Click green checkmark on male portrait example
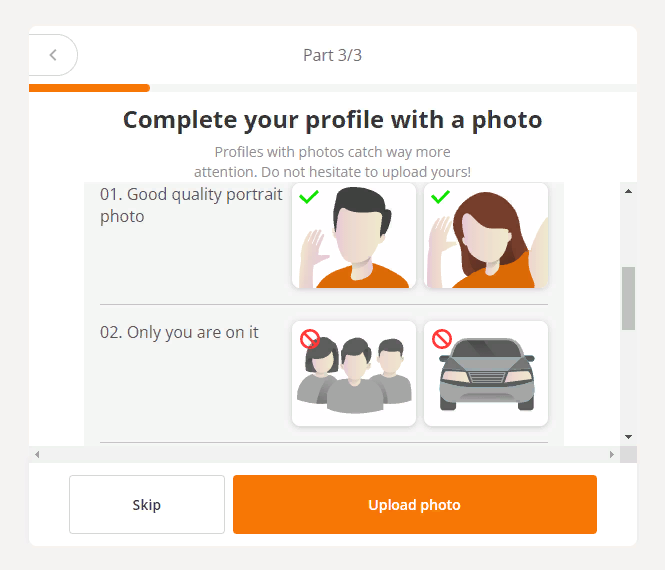This screenshot has width=665, height=570. 309,198
